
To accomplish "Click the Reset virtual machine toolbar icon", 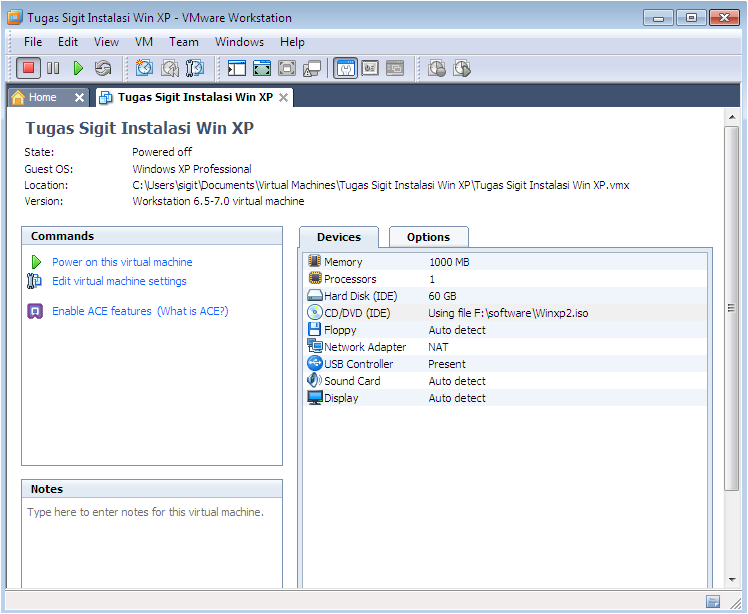I will click(x=103, y=68).
